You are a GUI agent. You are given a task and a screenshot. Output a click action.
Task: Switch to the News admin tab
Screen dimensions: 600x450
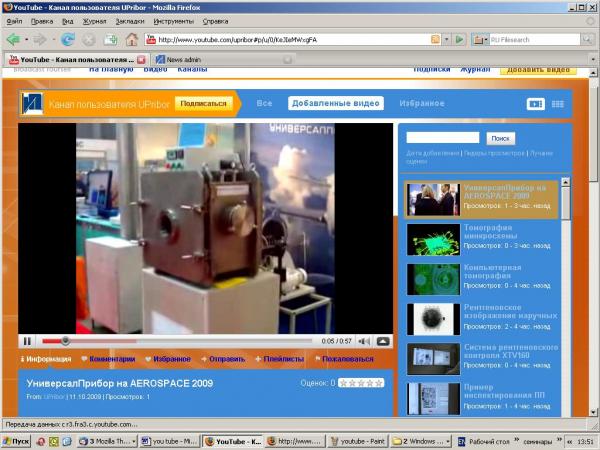224,60
